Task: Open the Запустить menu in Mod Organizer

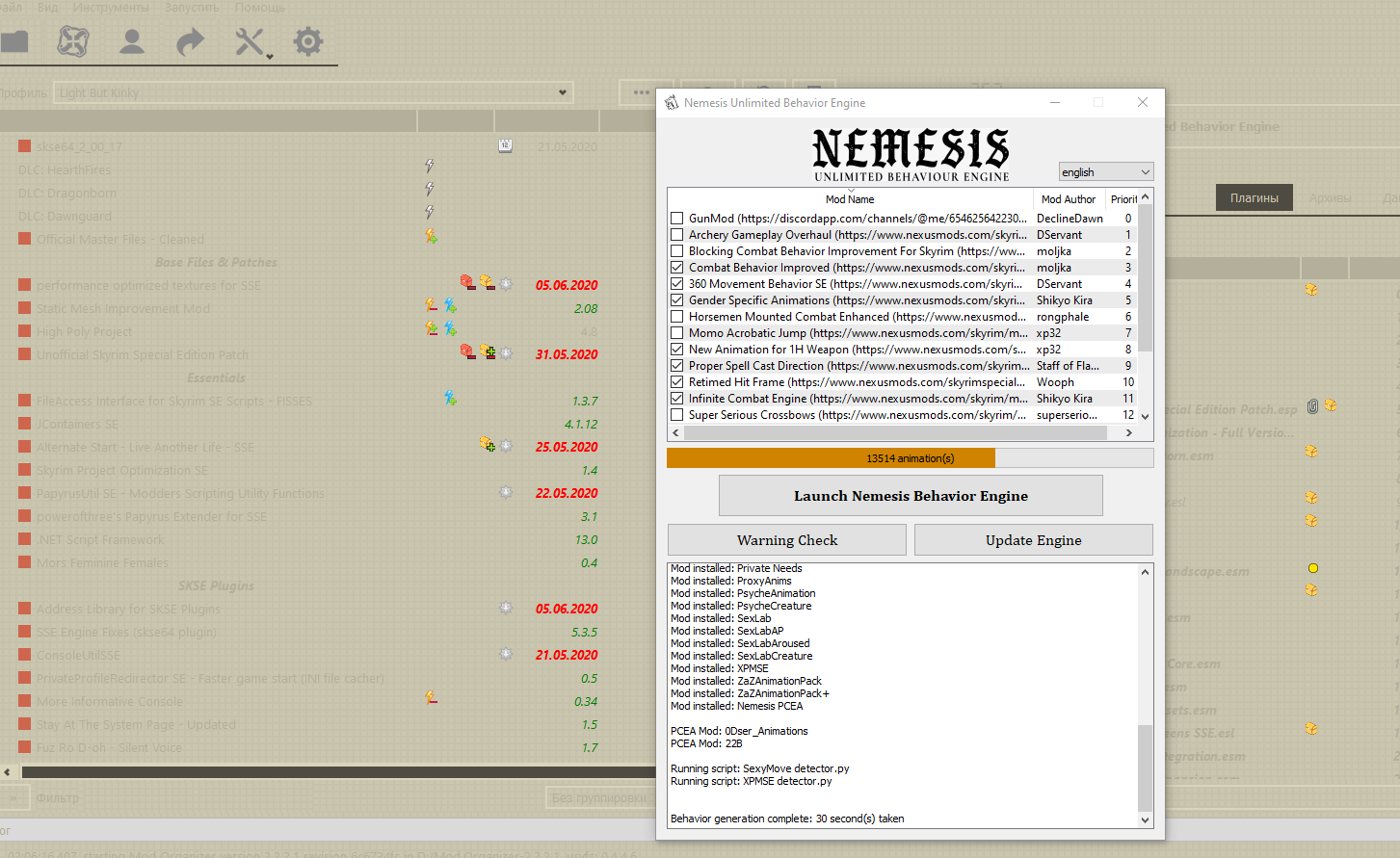Action: coord(192,7)
